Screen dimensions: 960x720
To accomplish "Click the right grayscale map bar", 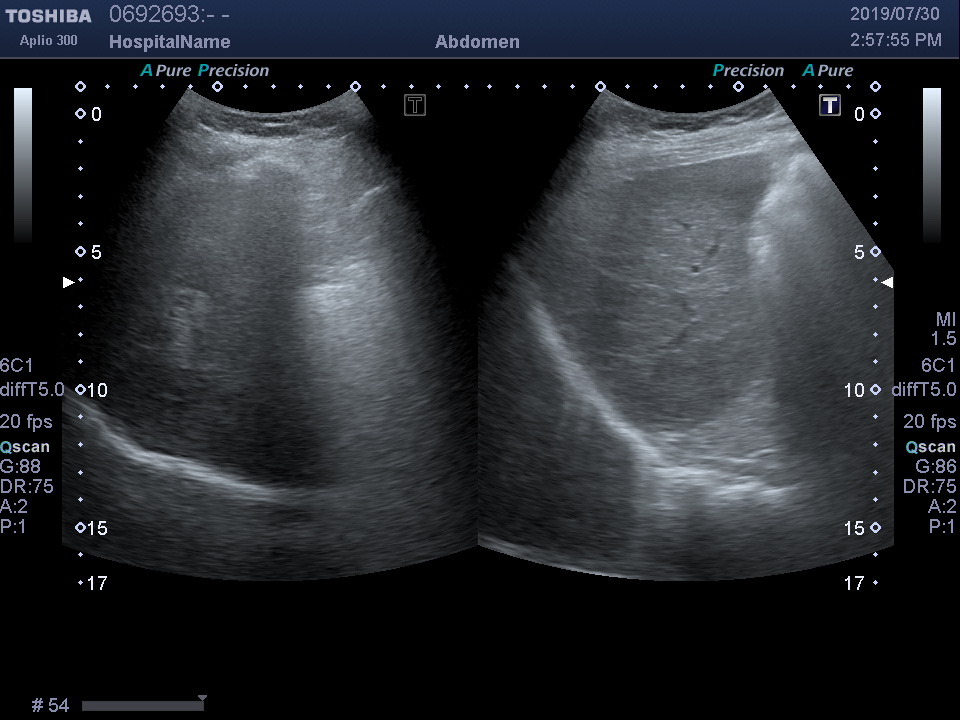I will 932,165.
